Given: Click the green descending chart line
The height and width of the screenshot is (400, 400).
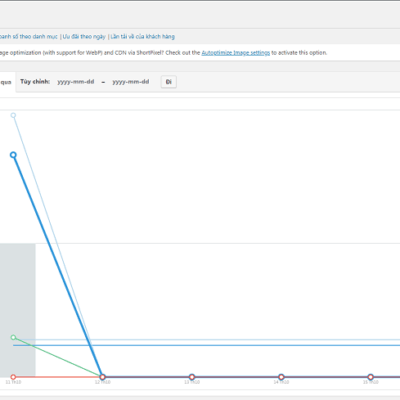Looking at the screenshot, I should click(58, 357).
